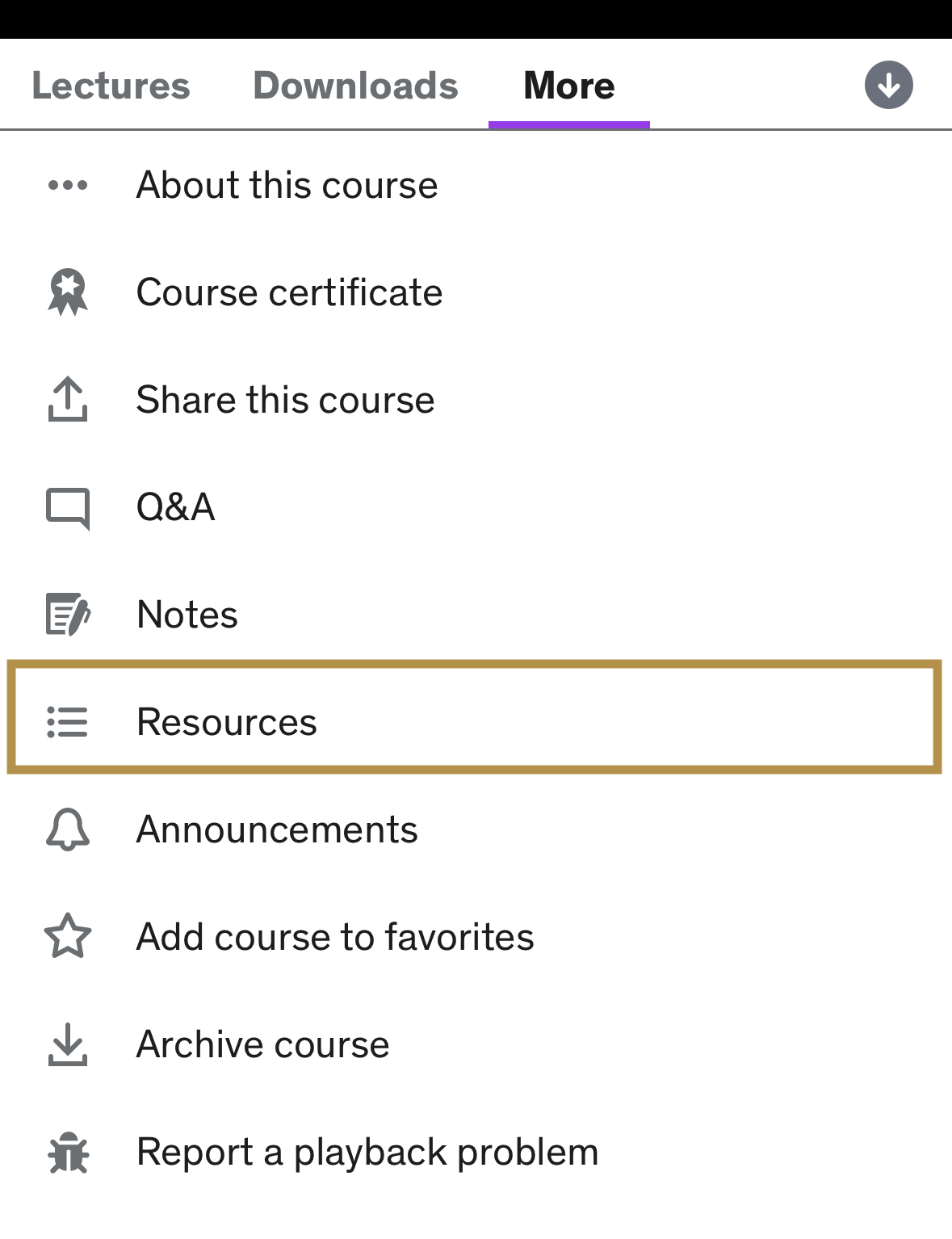Tap the Resources list icon
Image resolution: width=952 pixels, height=1239 pixels.
click(x=68, y=722)
